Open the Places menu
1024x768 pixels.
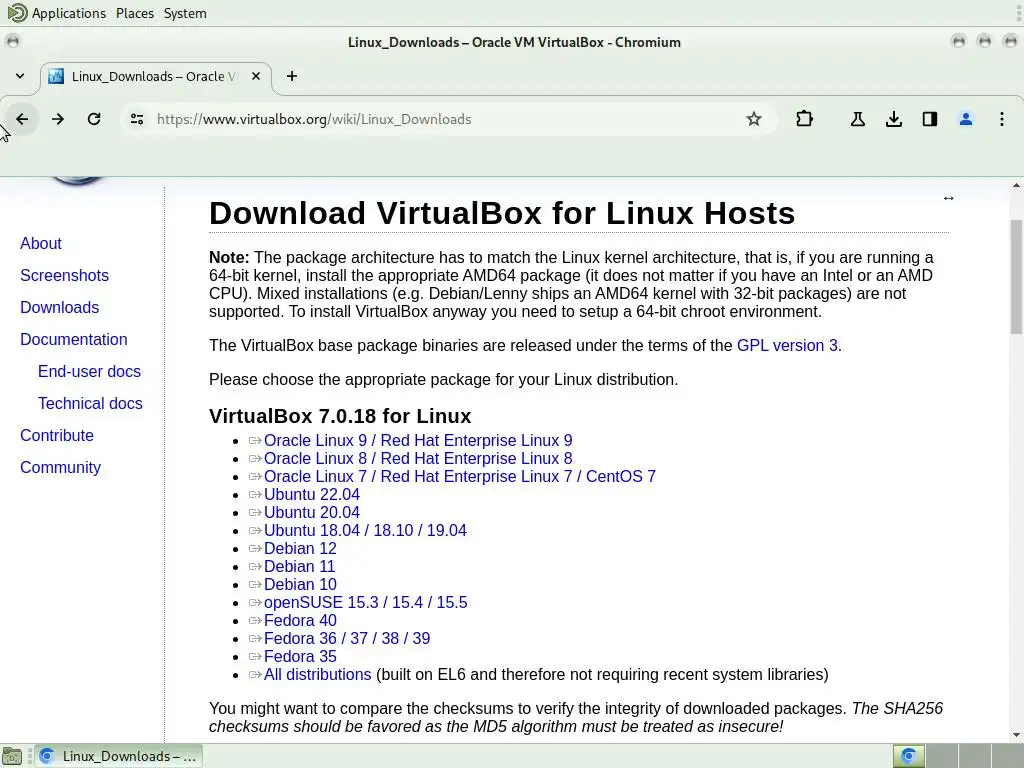click(x=135, y=13)
